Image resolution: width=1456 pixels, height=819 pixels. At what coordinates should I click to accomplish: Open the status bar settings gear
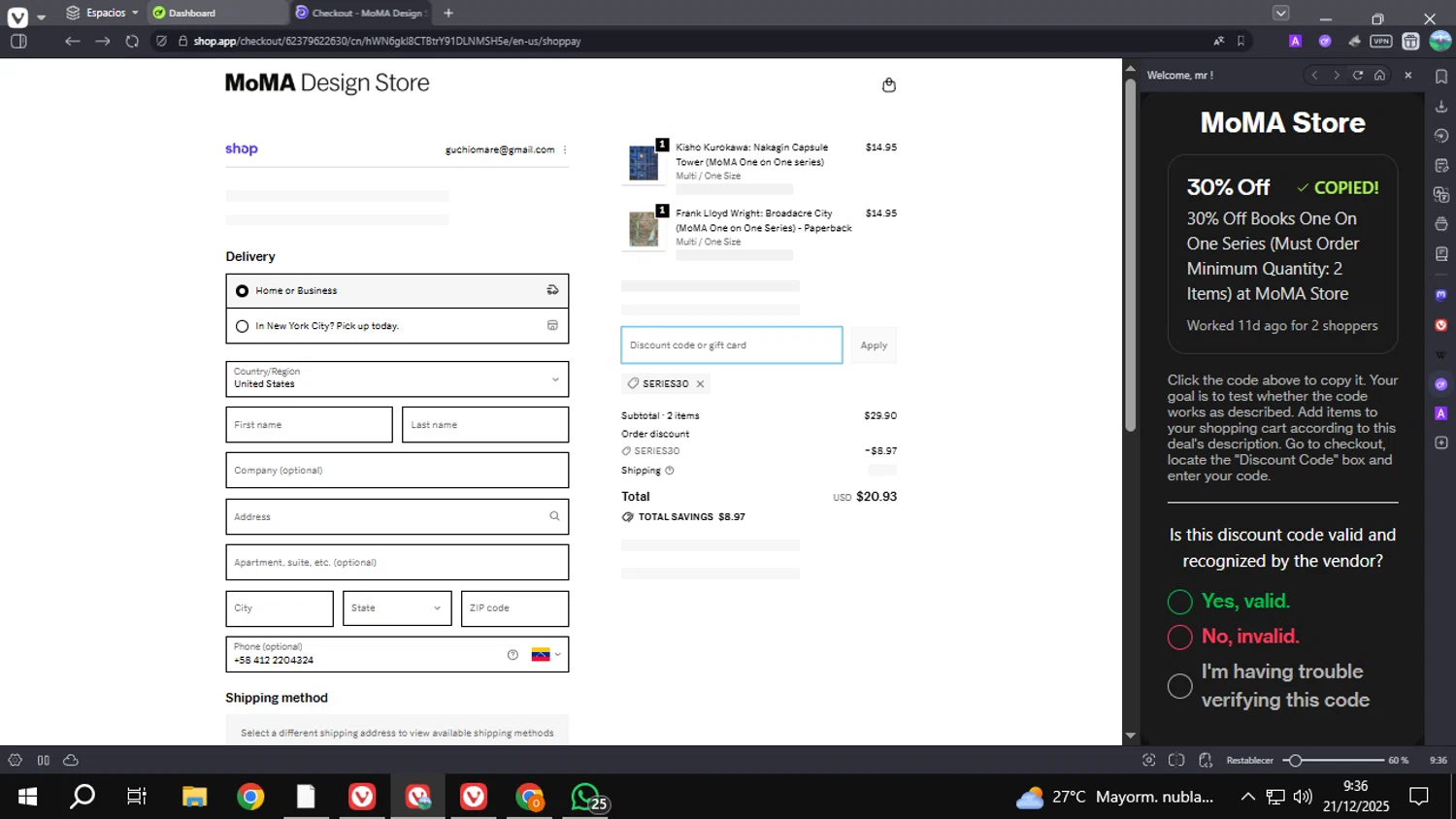pyautogui.click(x=15, y=760)
